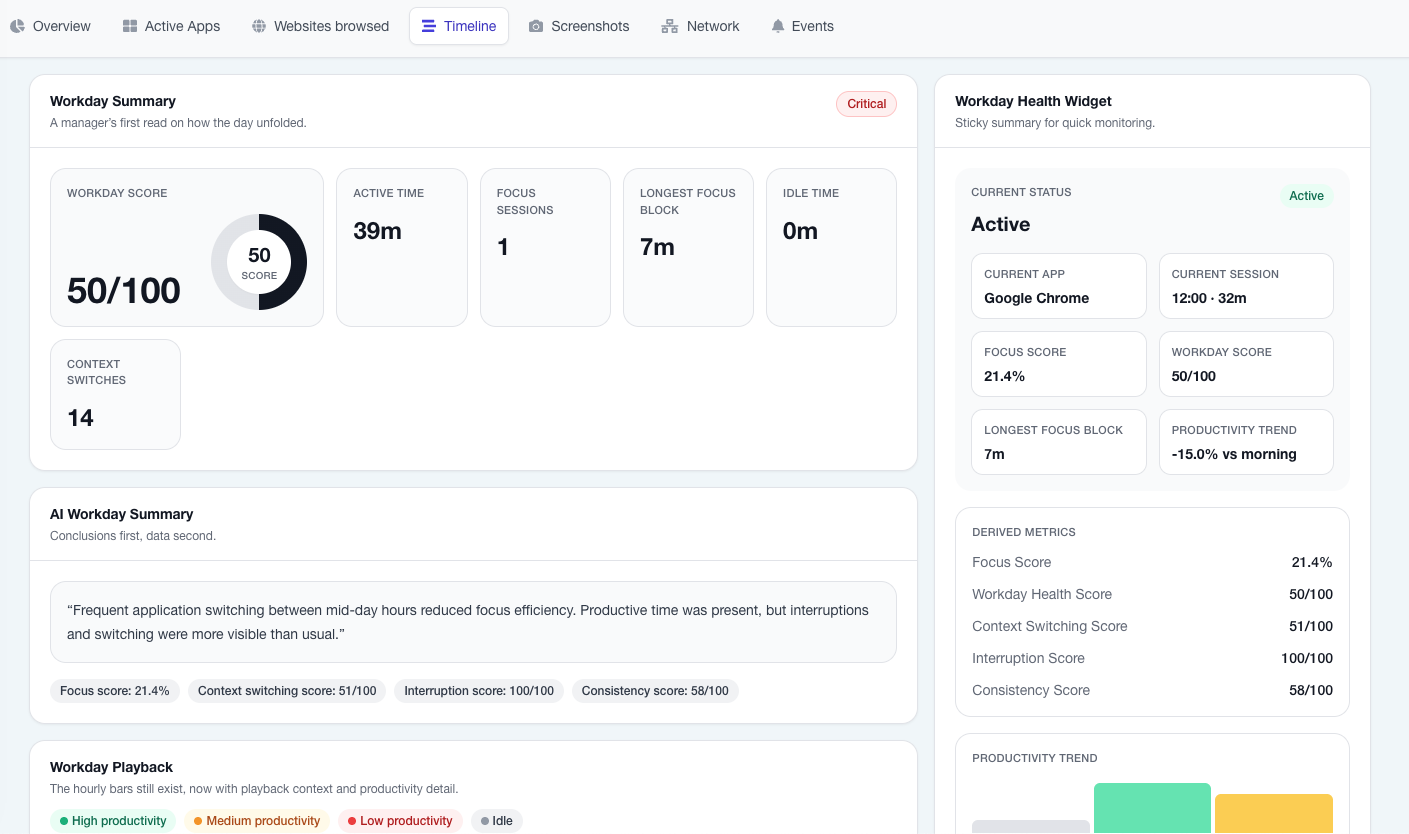Viewport: 1409px width, 834px height.
Task: Select the Focus Sessions card
Action: point(545,247)
